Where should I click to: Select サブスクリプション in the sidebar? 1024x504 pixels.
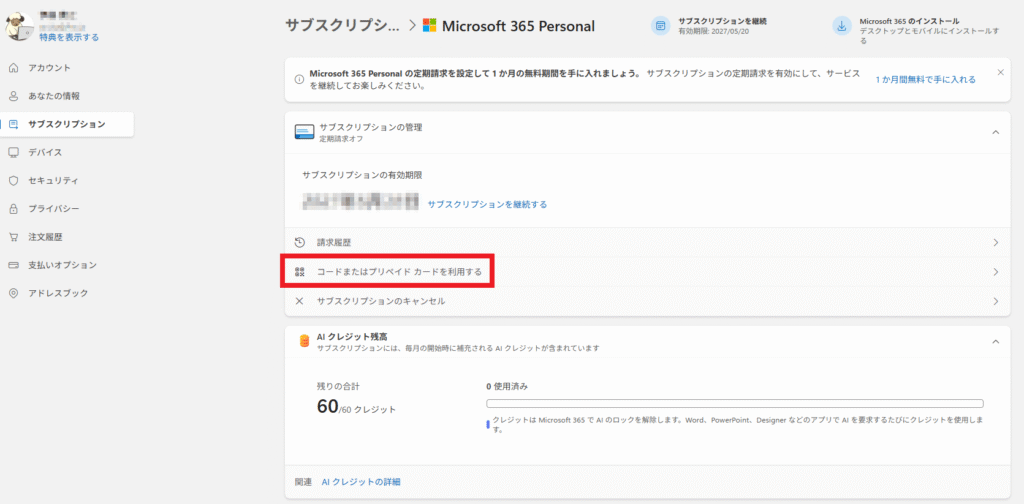pos(68,124)
